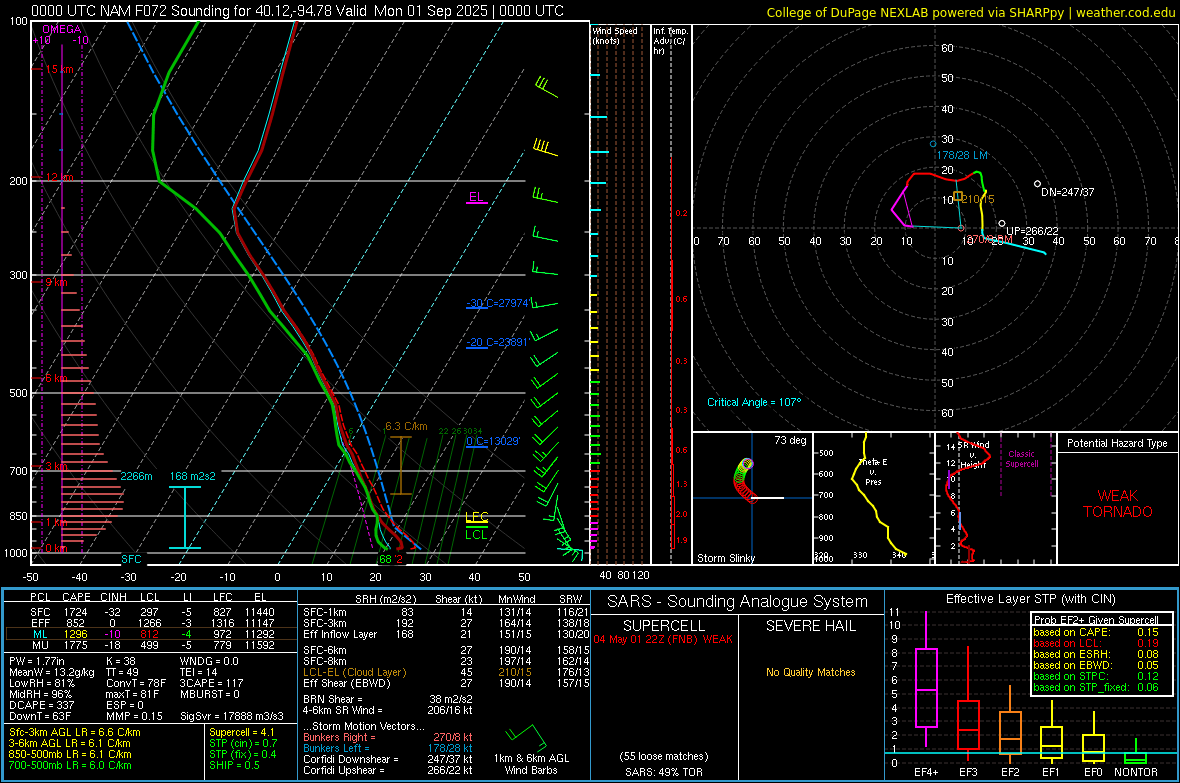This screenshot has height=783, width=1180.
Task: Click the UP=266/22 hodograph label
Action: (1032, 231)
